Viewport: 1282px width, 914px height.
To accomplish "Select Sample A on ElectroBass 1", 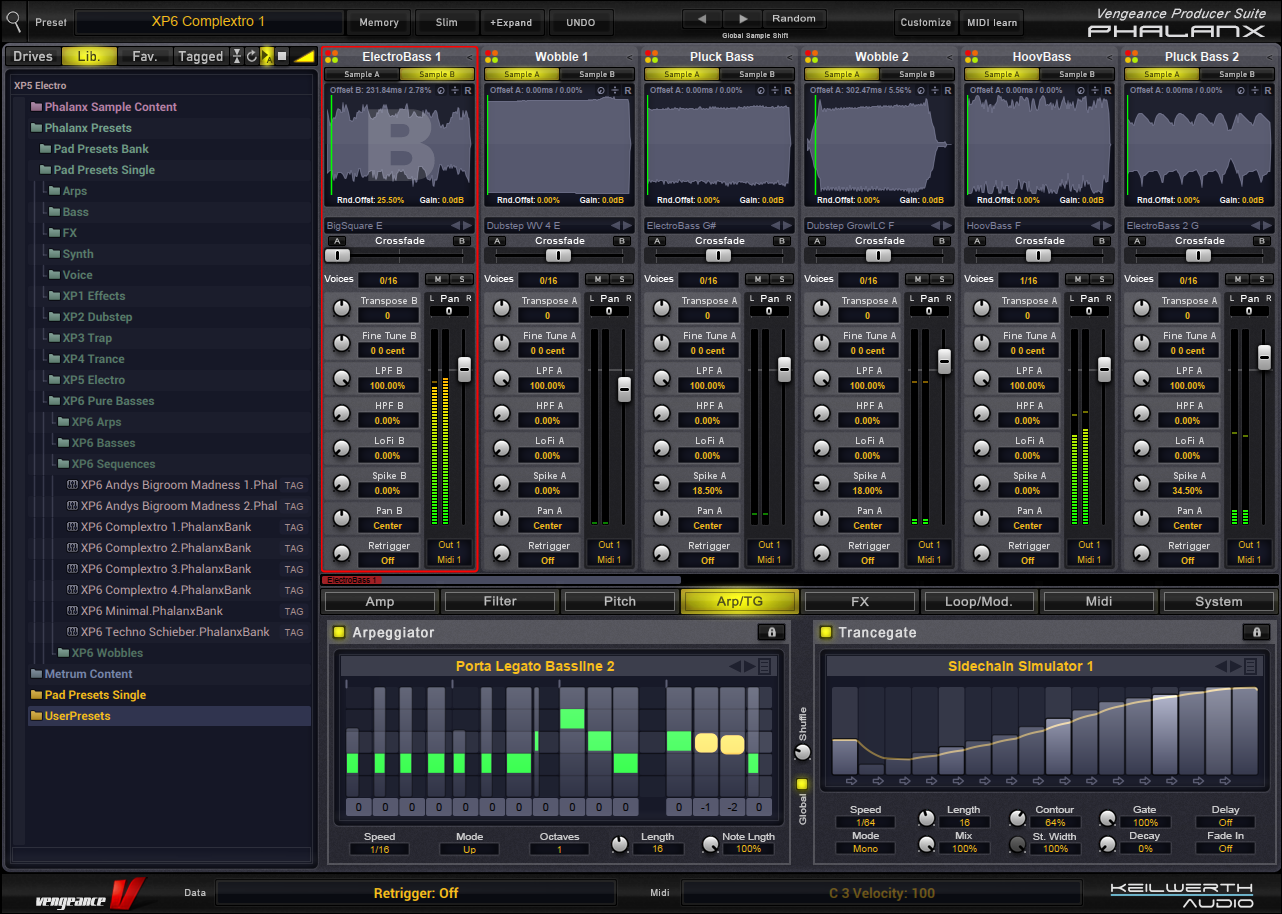I will coord(361,74).
